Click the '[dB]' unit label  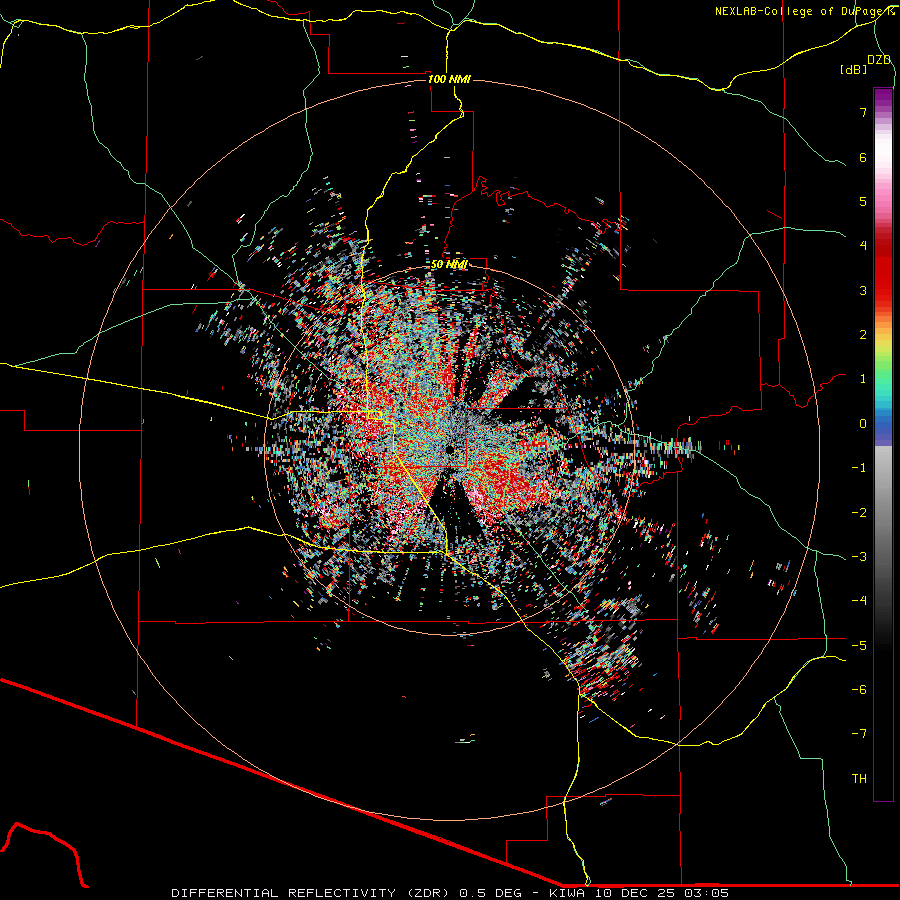[853, 69]
